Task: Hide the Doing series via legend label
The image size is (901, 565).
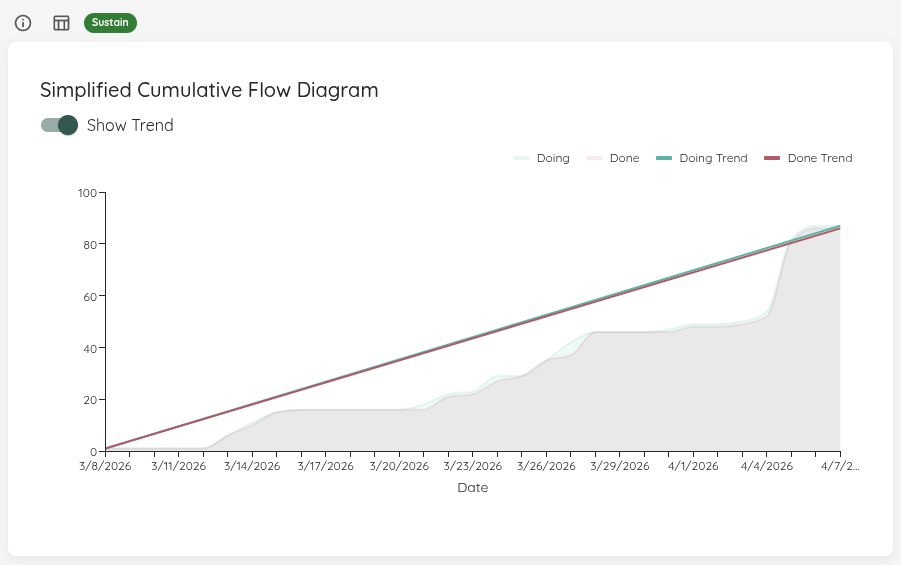Action: coord(553,158)
